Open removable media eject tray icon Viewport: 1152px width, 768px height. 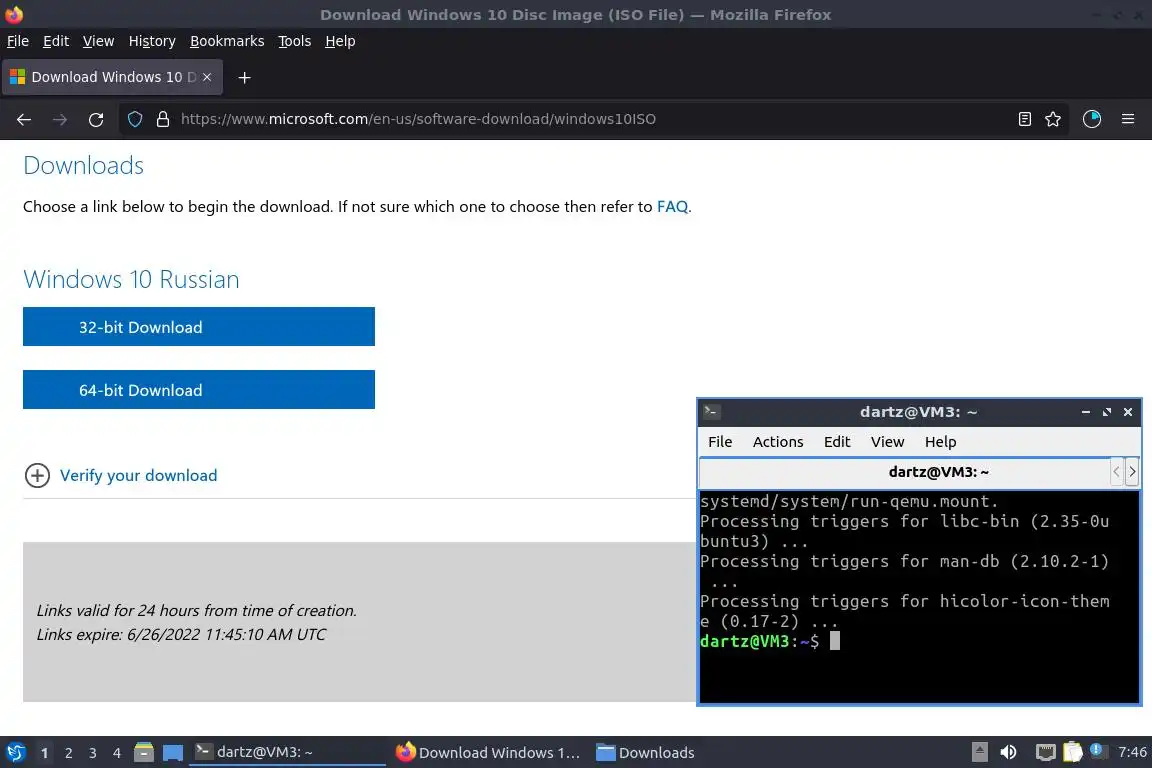click(979, 752)
